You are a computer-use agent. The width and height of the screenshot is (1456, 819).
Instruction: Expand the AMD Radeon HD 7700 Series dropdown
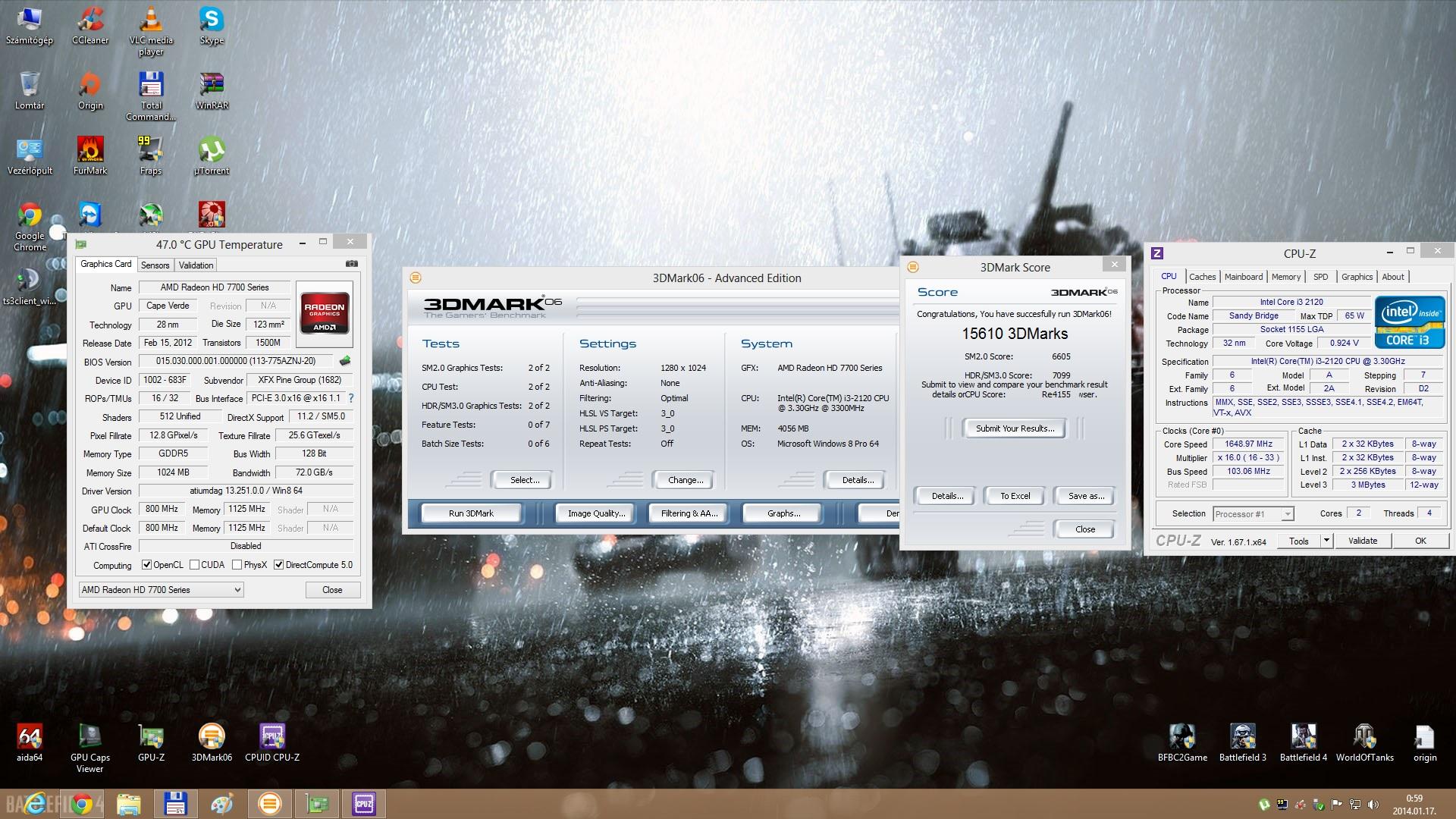[161, 590]
